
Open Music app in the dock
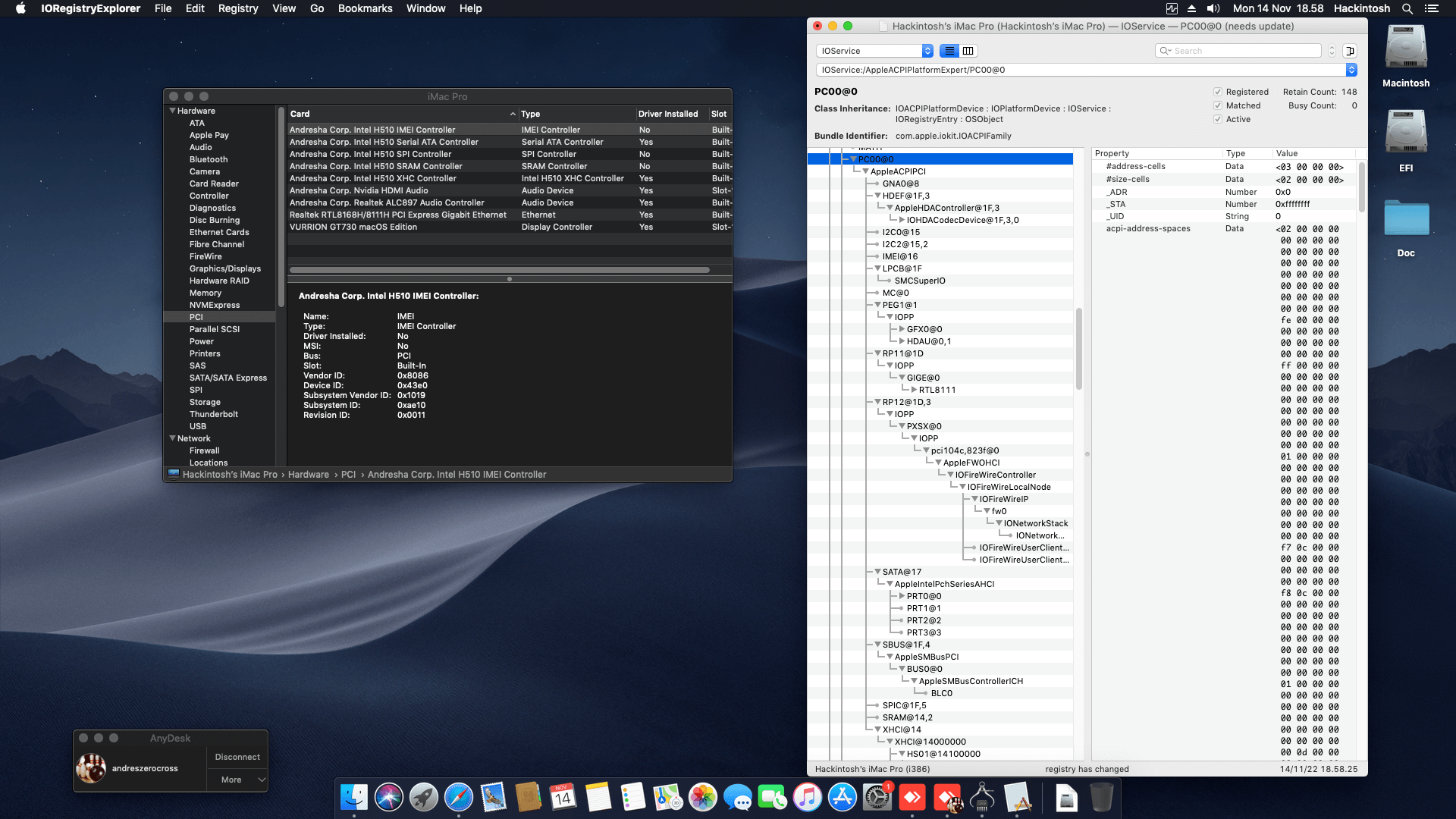[808, 798]
